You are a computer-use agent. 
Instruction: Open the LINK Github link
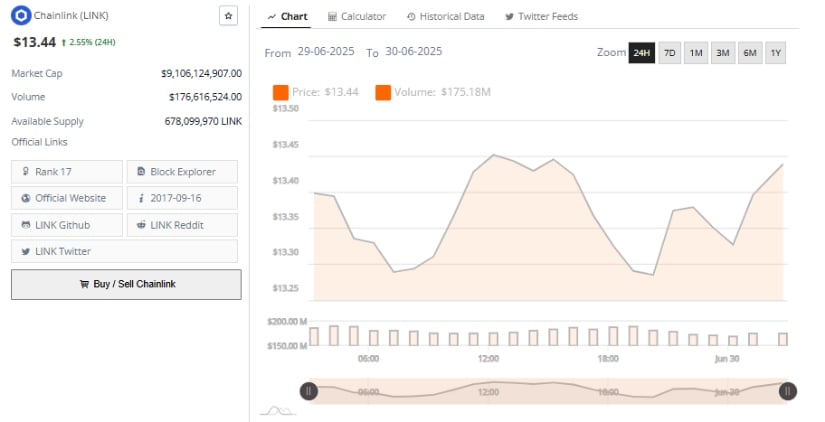pos(67,225)
